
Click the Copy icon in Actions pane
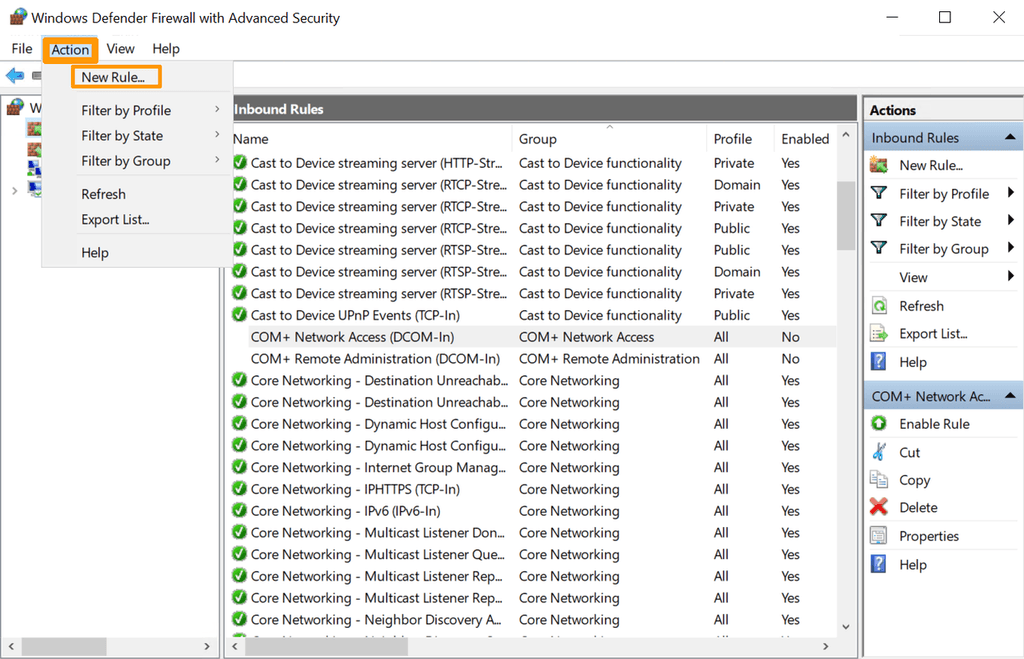point(878,479)
